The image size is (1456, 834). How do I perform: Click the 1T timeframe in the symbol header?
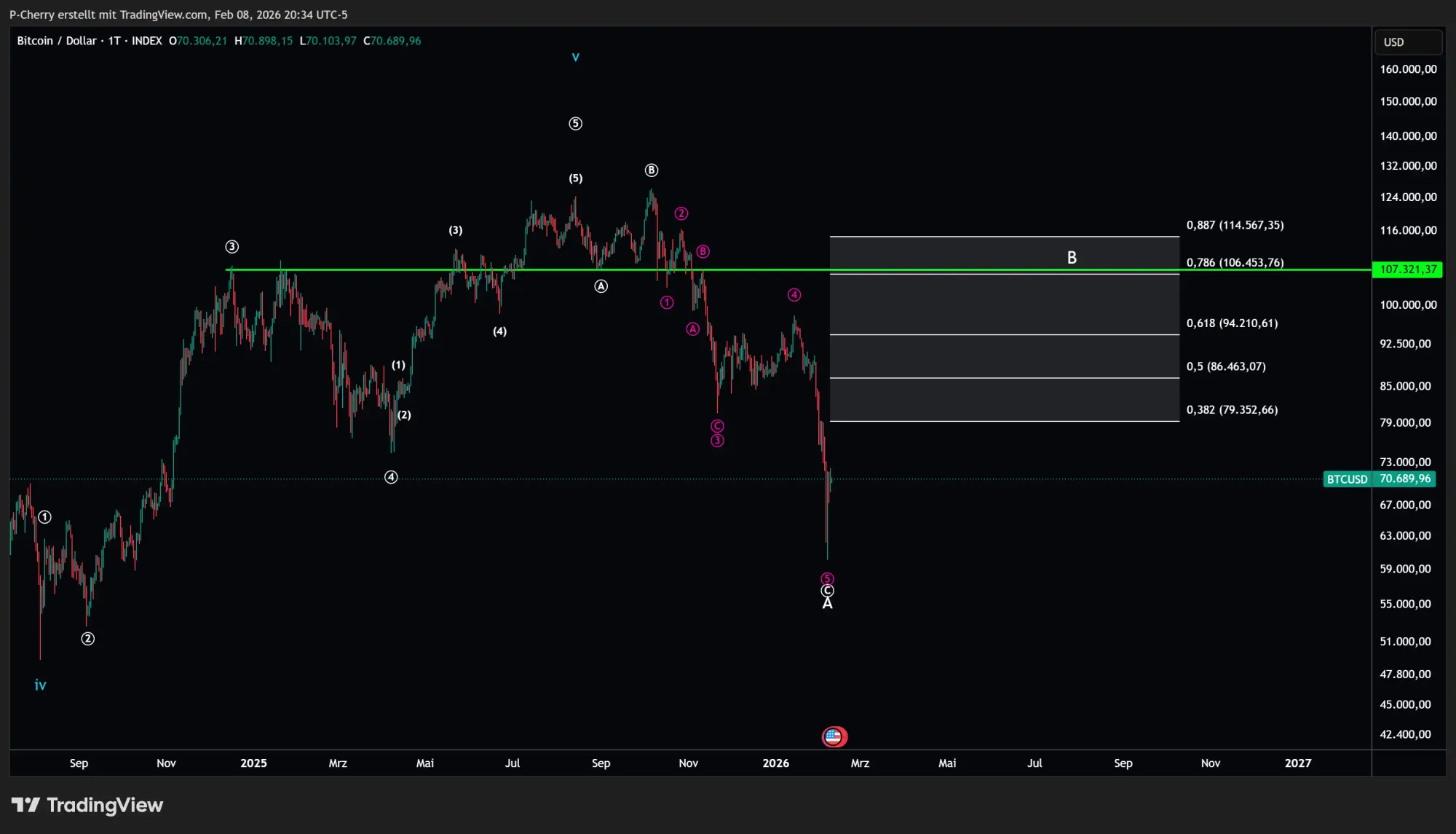click(112, 41)
